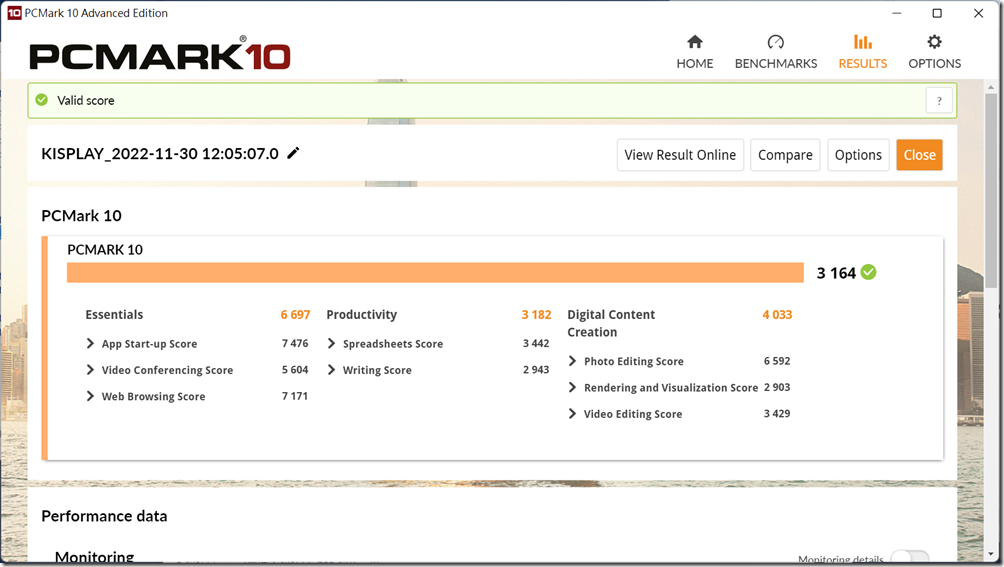The image size is (1004, 567).
Task: Click the value 3 442
Action: click(x=536, y=344)
